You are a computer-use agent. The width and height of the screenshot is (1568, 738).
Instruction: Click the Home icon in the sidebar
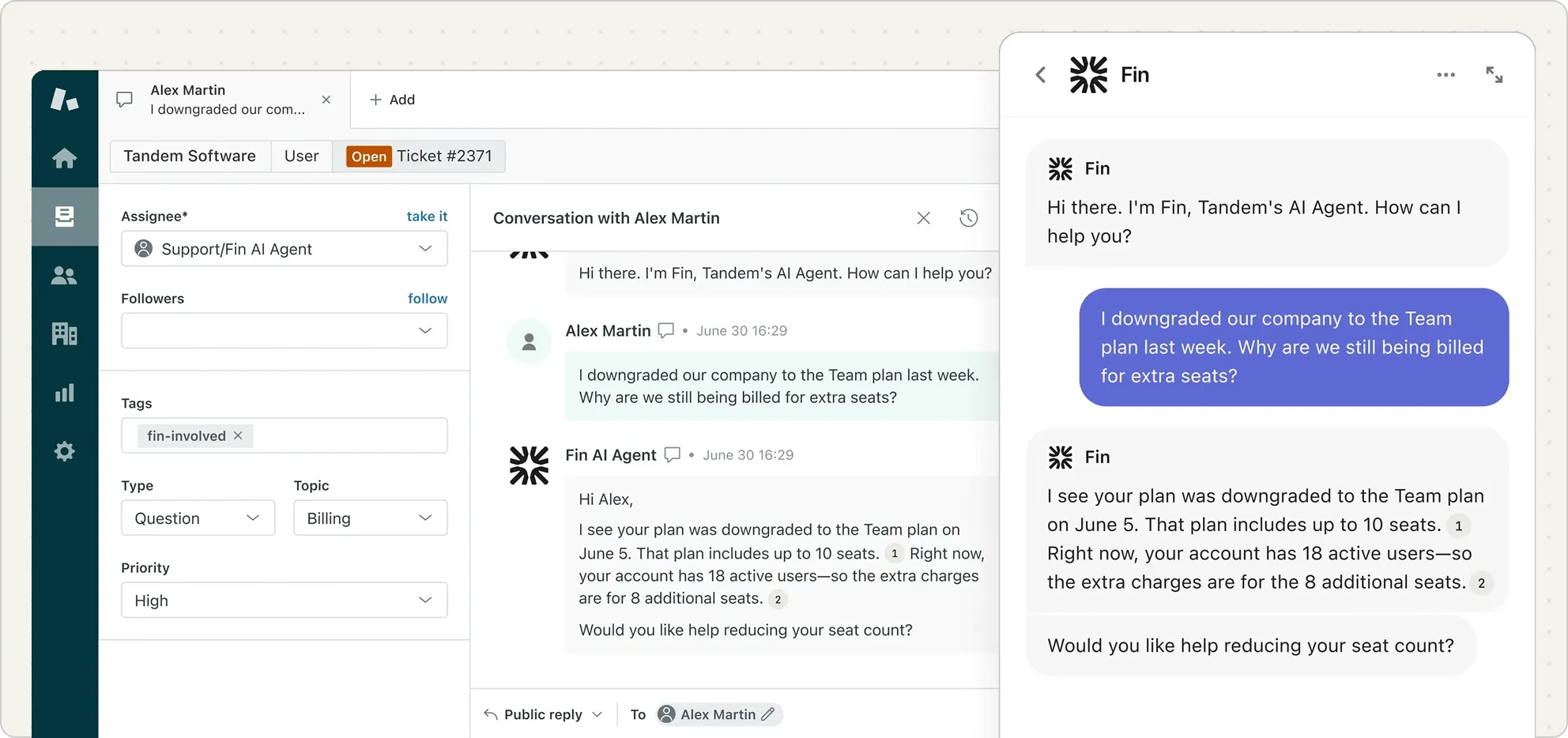(64, 158)
